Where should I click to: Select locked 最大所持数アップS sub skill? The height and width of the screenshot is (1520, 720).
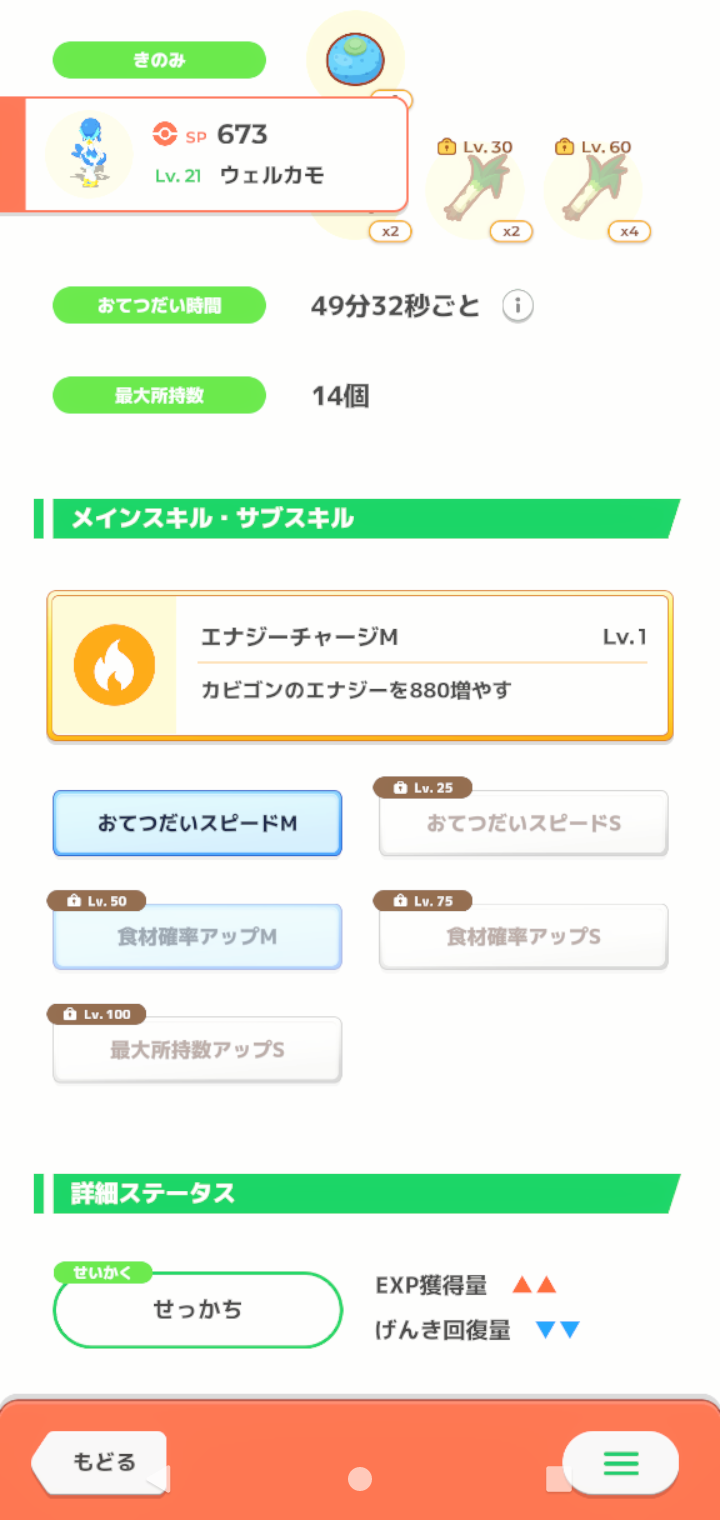tap(197, 1050)
